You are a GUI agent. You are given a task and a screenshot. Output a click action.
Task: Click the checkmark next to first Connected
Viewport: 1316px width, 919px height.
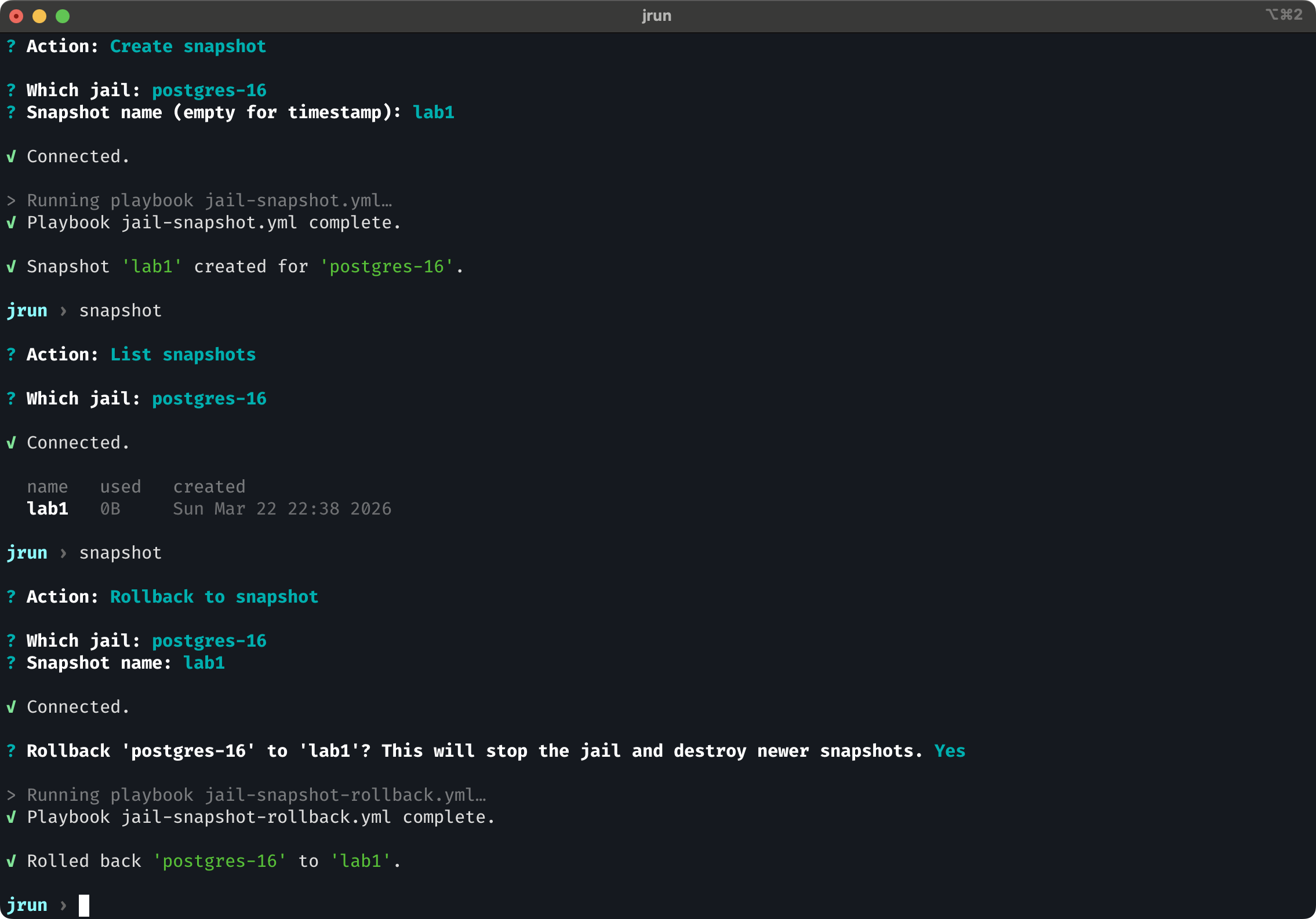pyautogui.click(x=11, y=156)
